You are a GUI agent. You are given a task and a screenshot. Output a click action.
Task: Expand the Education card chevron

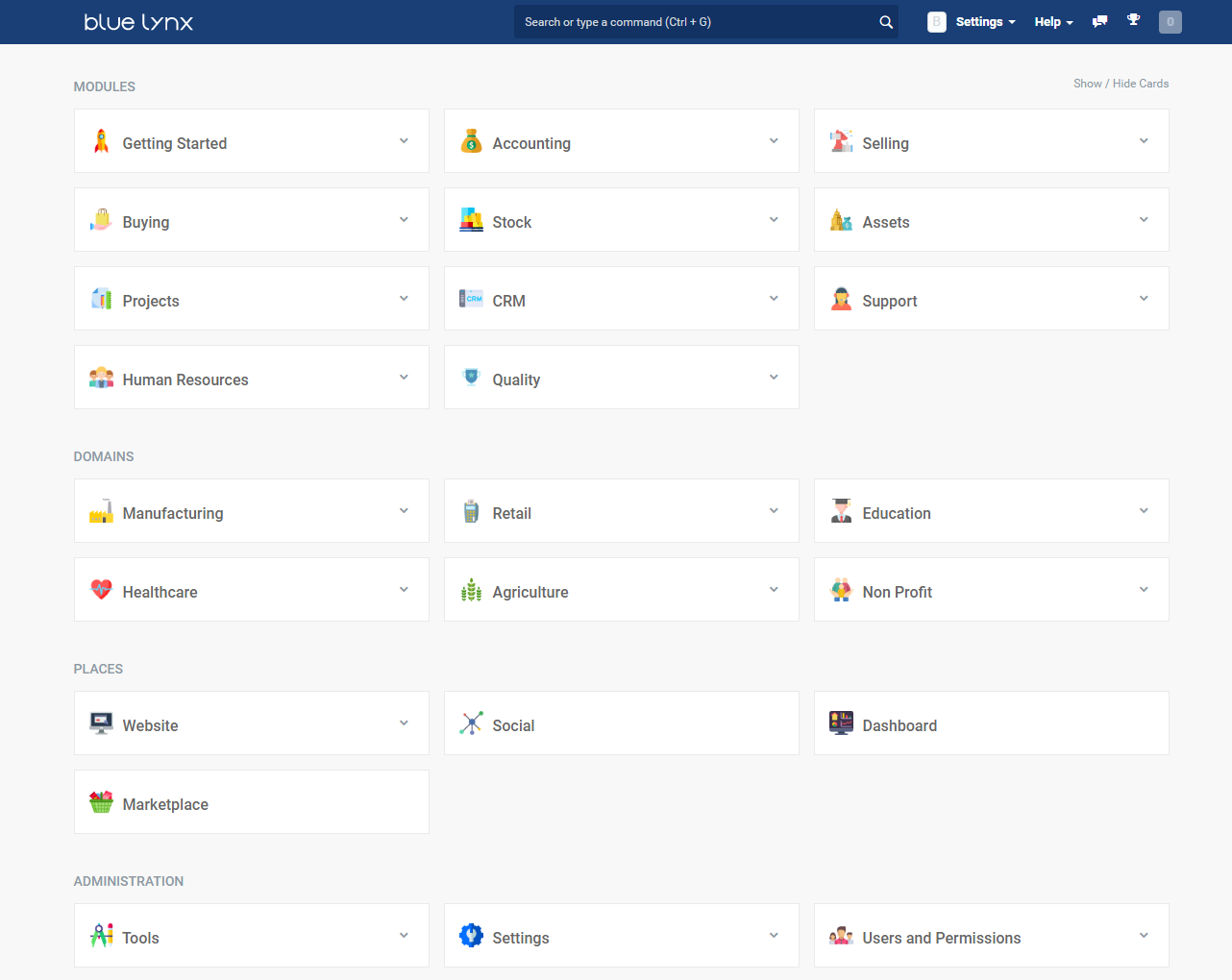1144,511
